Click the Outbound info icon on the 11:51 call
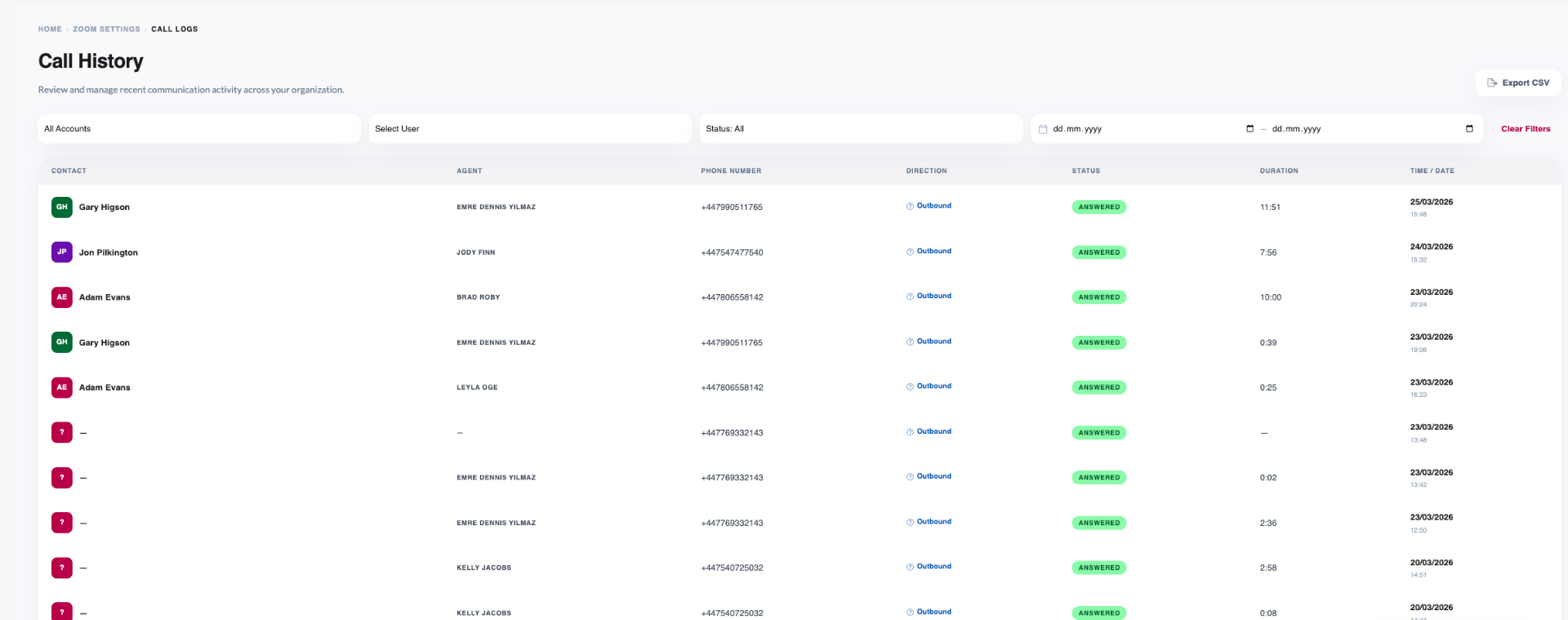Image resolution: width=1568 pixels, height=620 pixels. coord(910,206)
